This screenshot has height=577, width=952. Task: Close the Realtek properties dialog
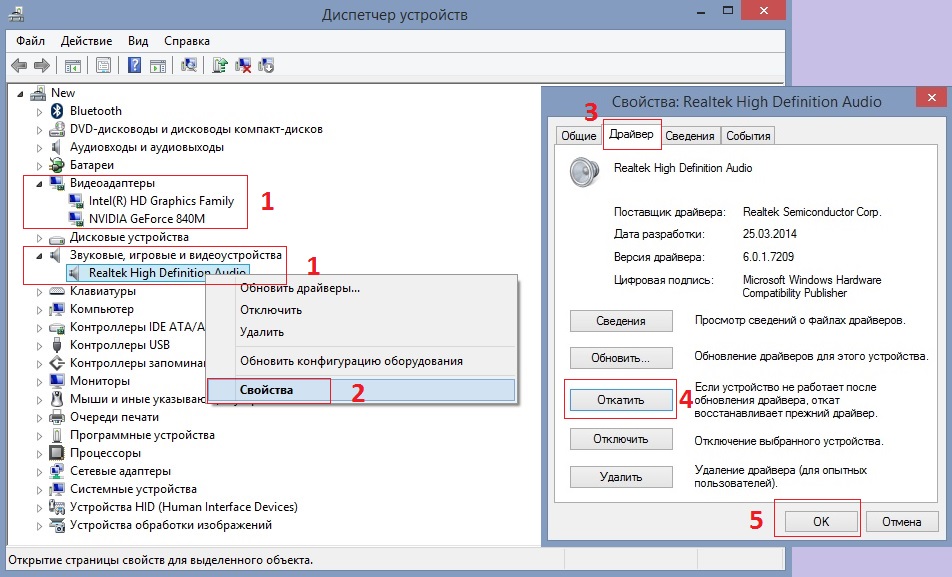pos(931,97)
